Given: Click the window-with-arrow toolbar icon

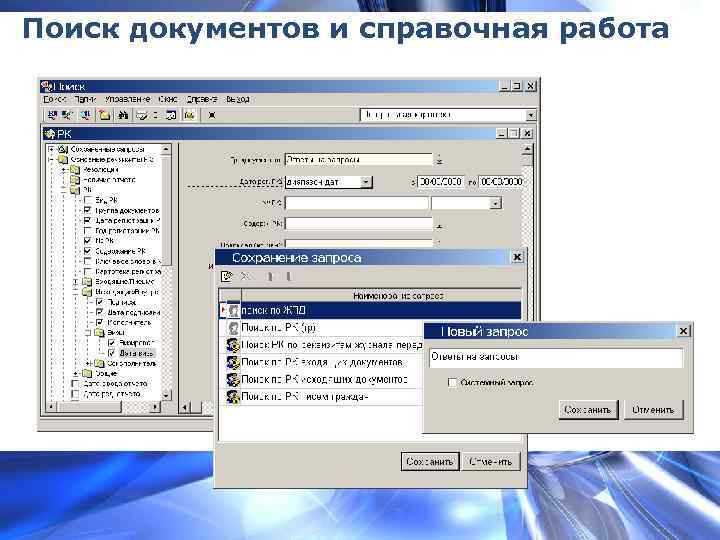Looking at the screenshot, I should tap(171, 115).
